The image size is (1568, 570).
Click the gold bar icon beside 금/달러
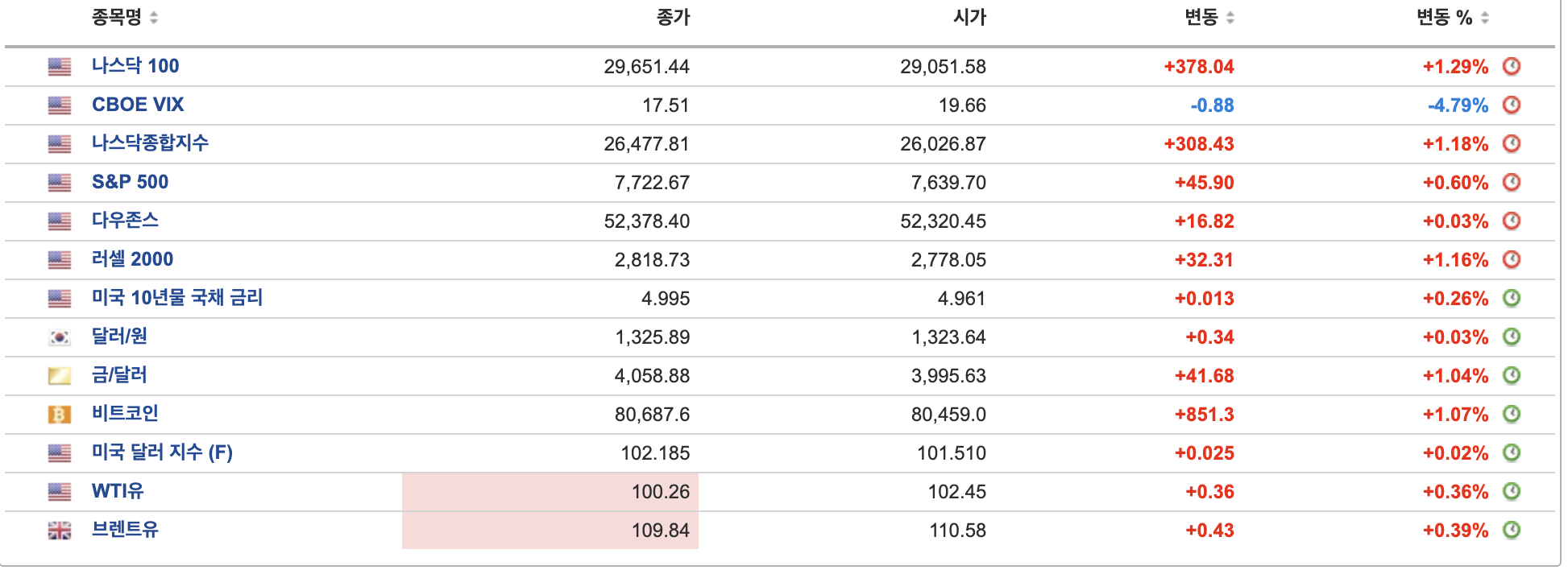tap(60, 376)
